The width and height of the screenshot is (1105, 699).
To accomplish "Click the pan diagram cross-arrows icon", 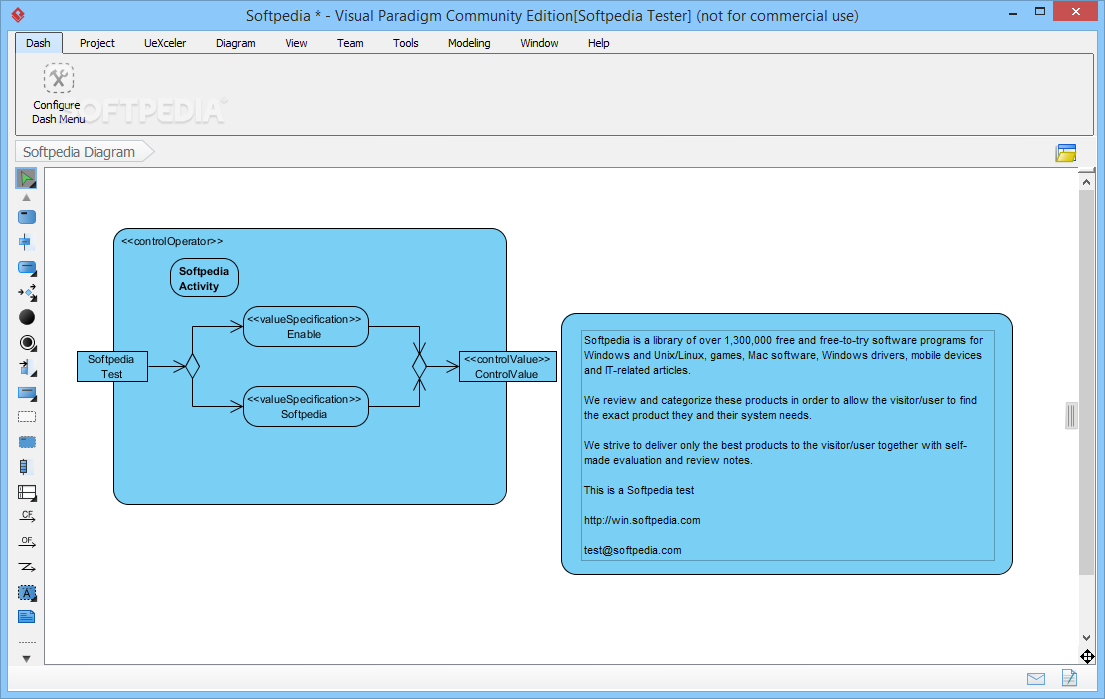I will point(1087,657).
